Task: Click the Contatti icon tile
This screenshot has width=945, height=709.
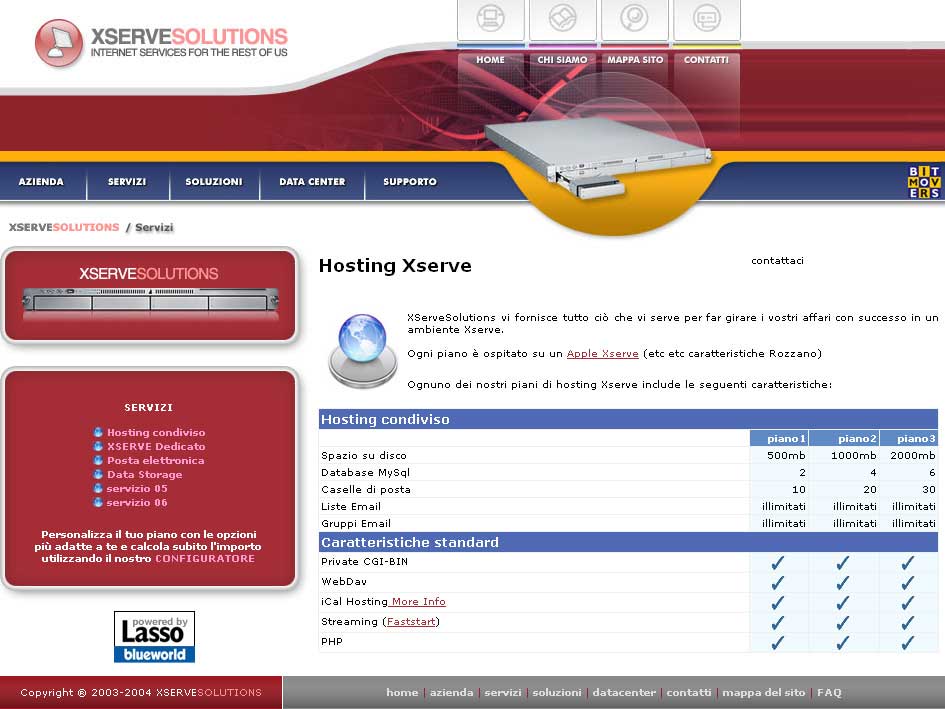Action: pos(707,20)
